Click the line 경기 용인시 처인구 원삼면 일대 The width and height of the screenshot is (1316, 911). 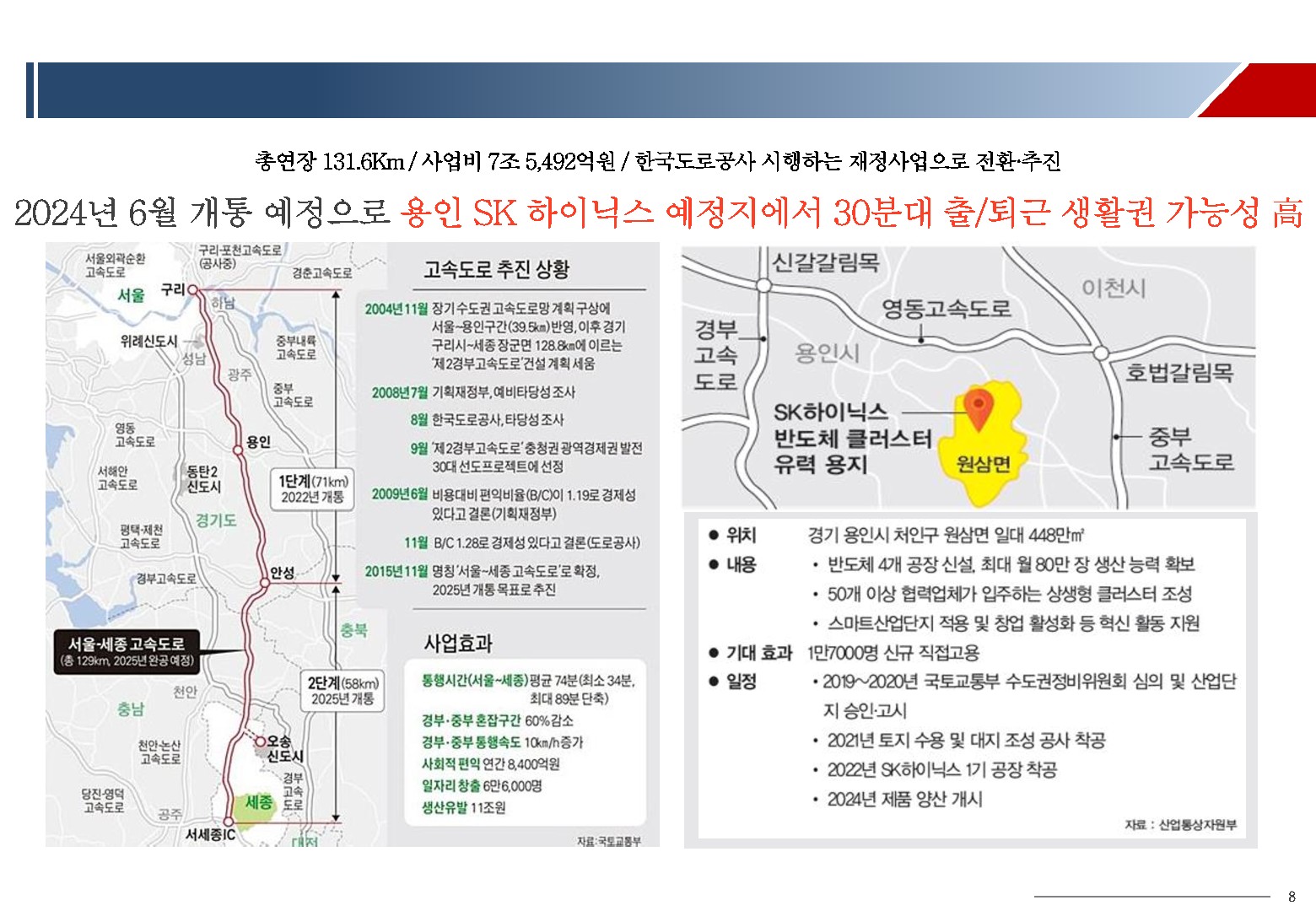946,535
